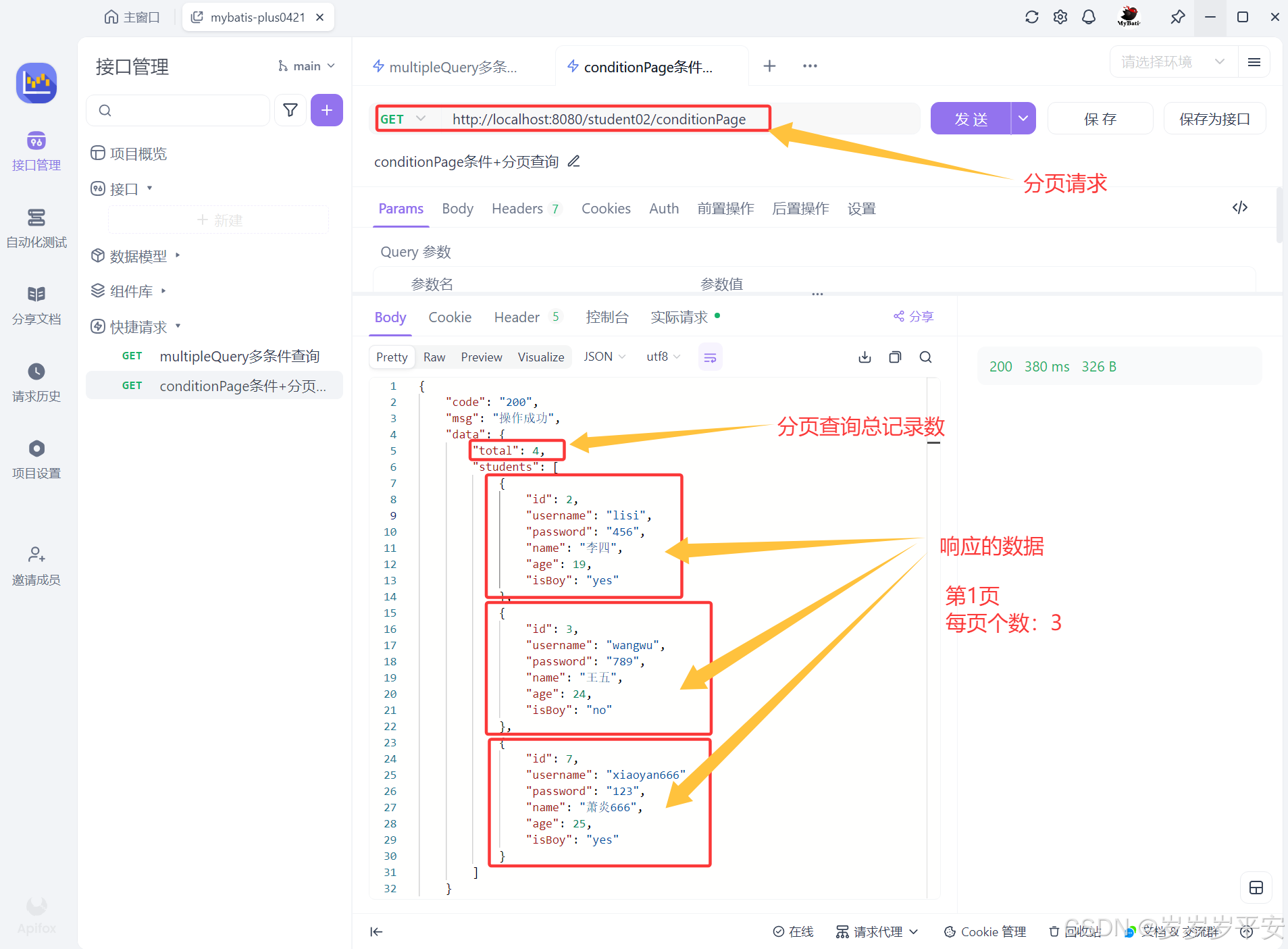Switch to the Headers tab

(517, 208)
